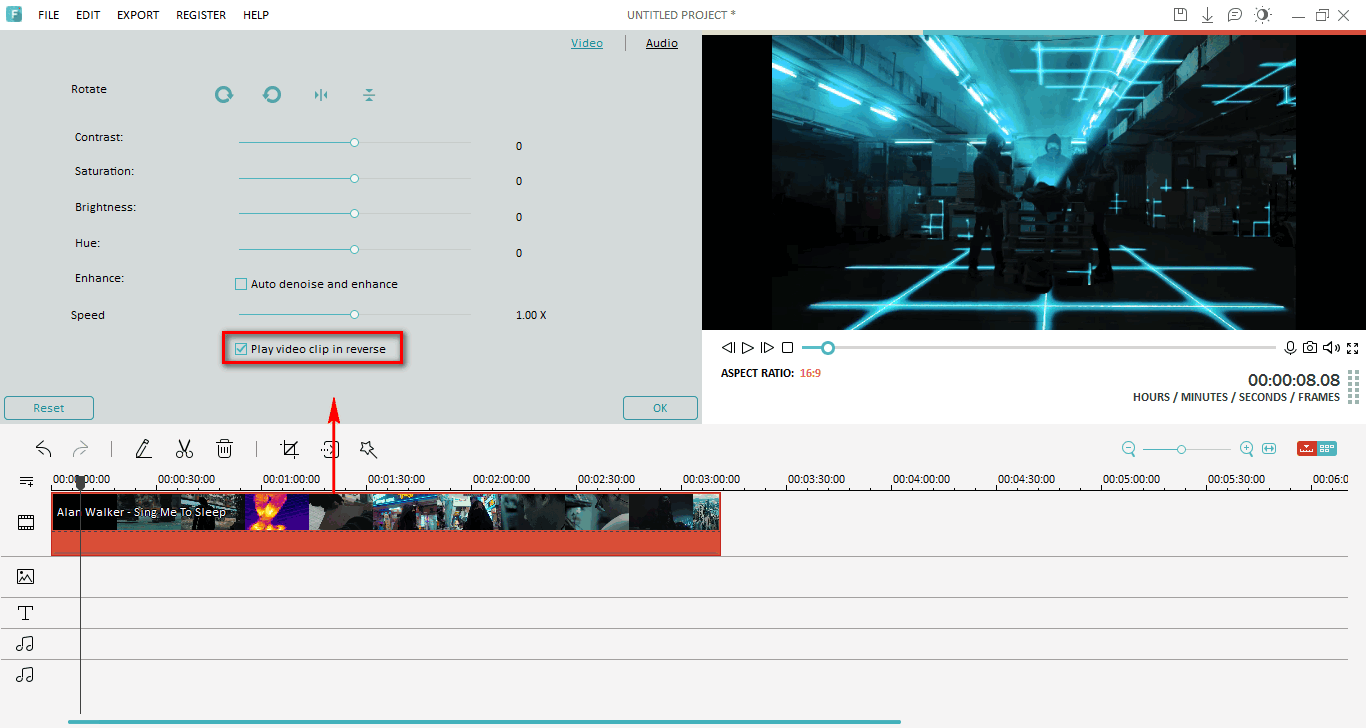This screenshot has height=728, width=1366.
Task: Switch to the Audio tab
Action: coord(661,43)
